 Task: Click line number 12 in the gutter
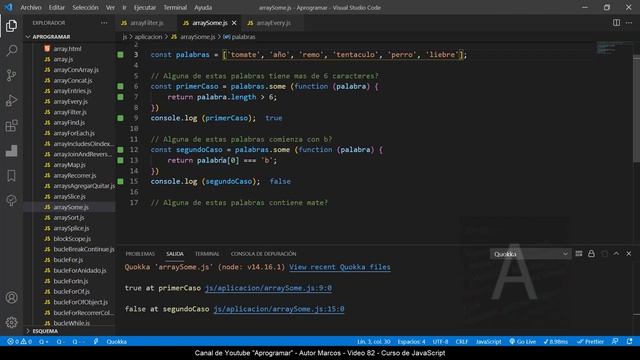coord(134,150)
